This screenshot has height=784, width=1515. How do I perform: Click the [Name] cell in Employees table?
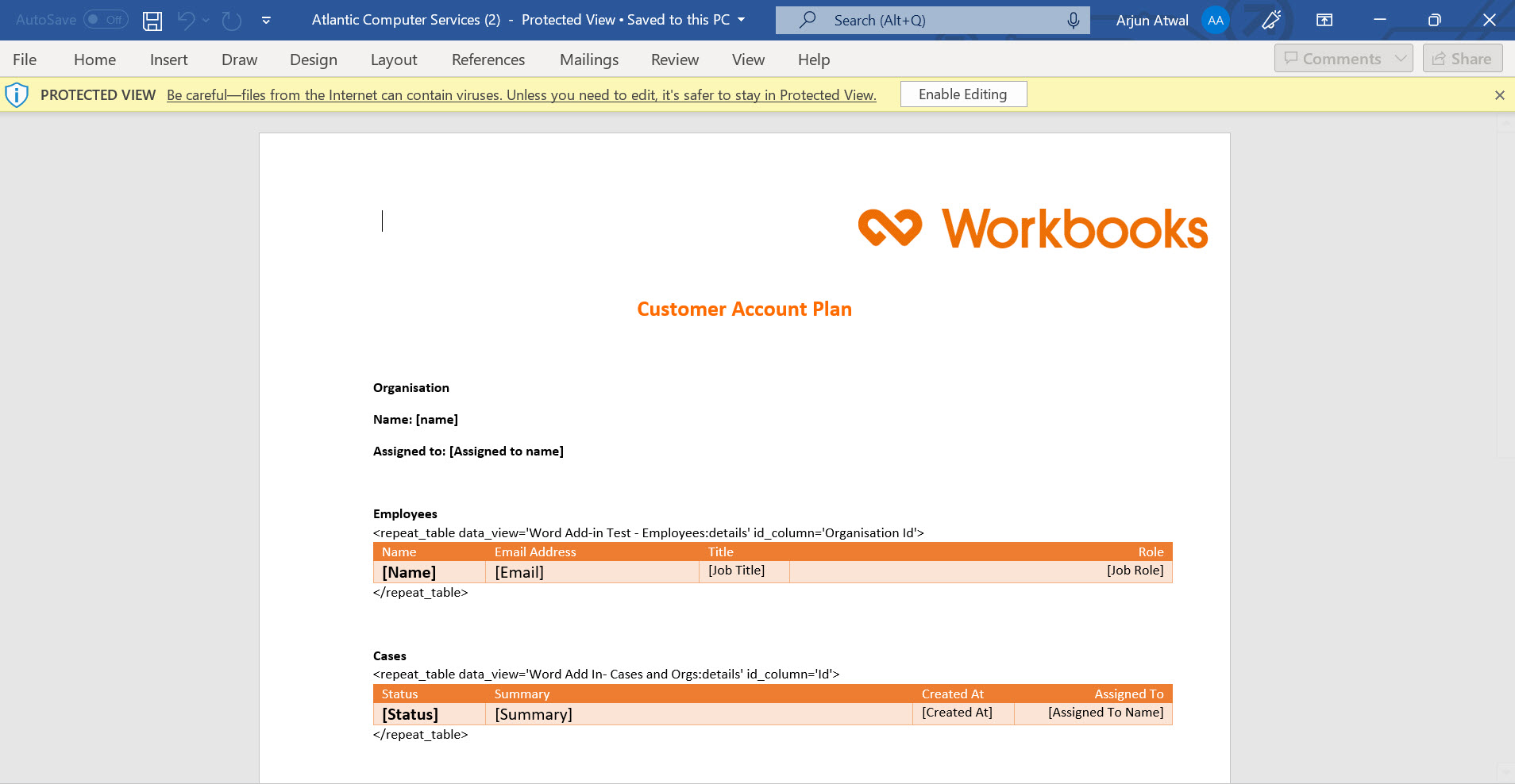430,572
